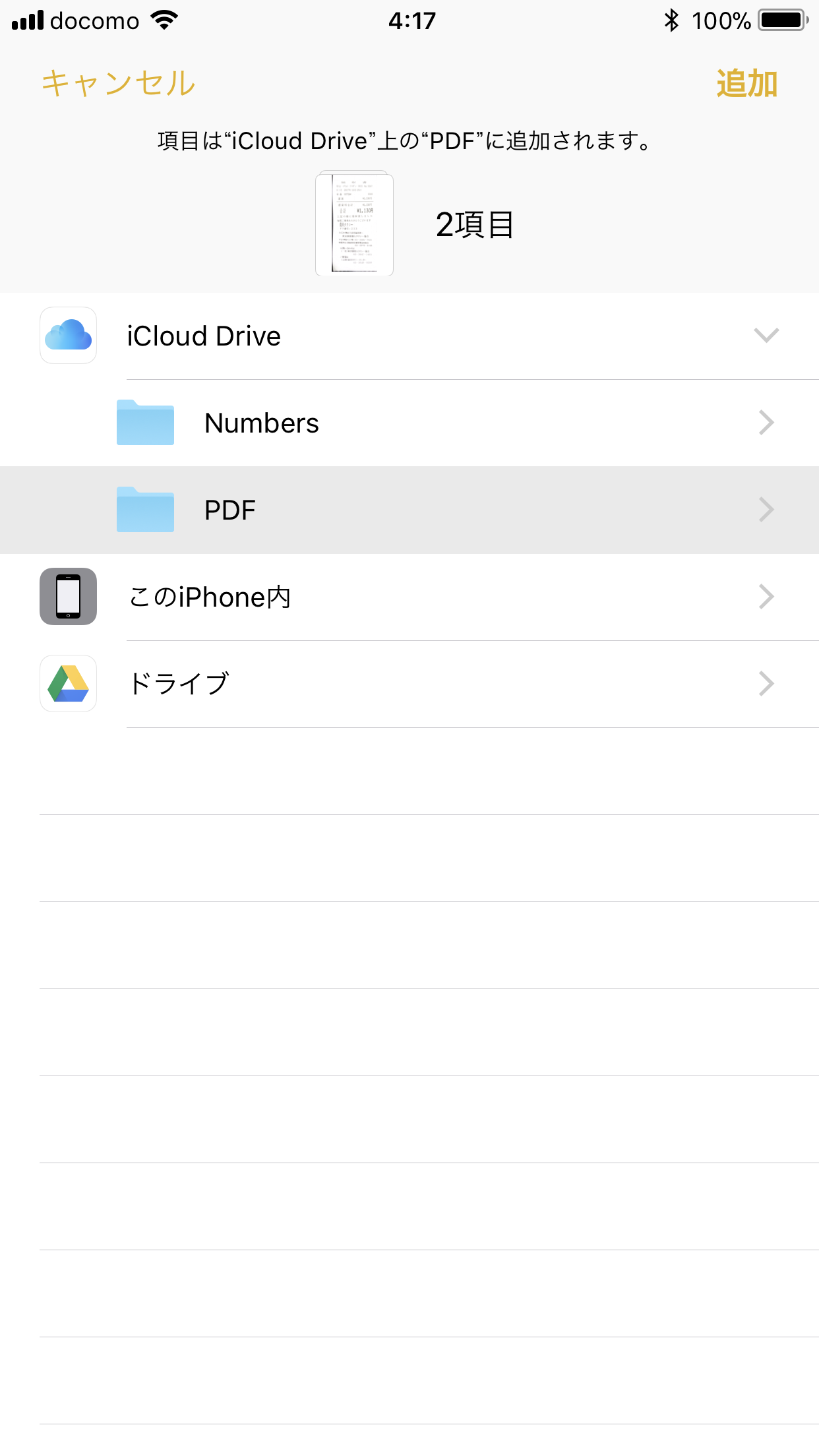Select the PDF folder label

[x=229, y=510]
